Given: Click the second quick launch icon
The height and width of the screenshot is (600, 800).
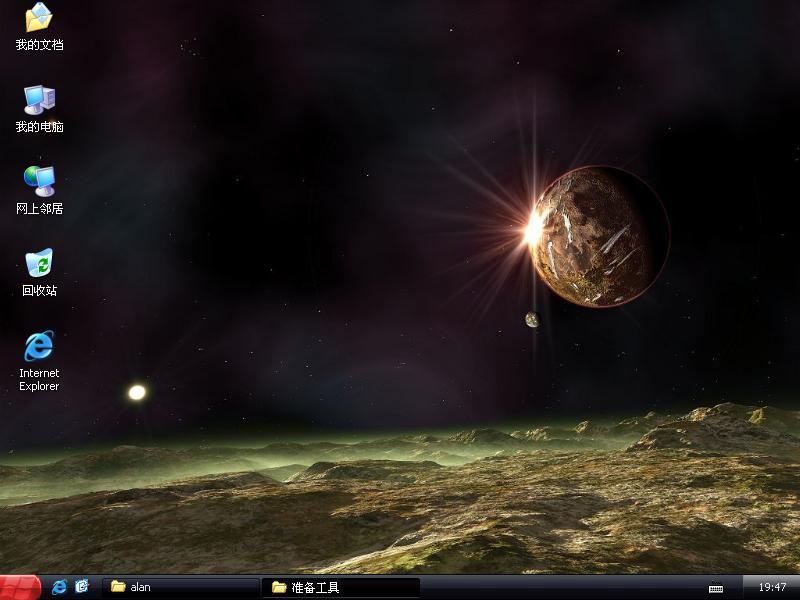Looking at the screenshot, I should tap(82, 587).
